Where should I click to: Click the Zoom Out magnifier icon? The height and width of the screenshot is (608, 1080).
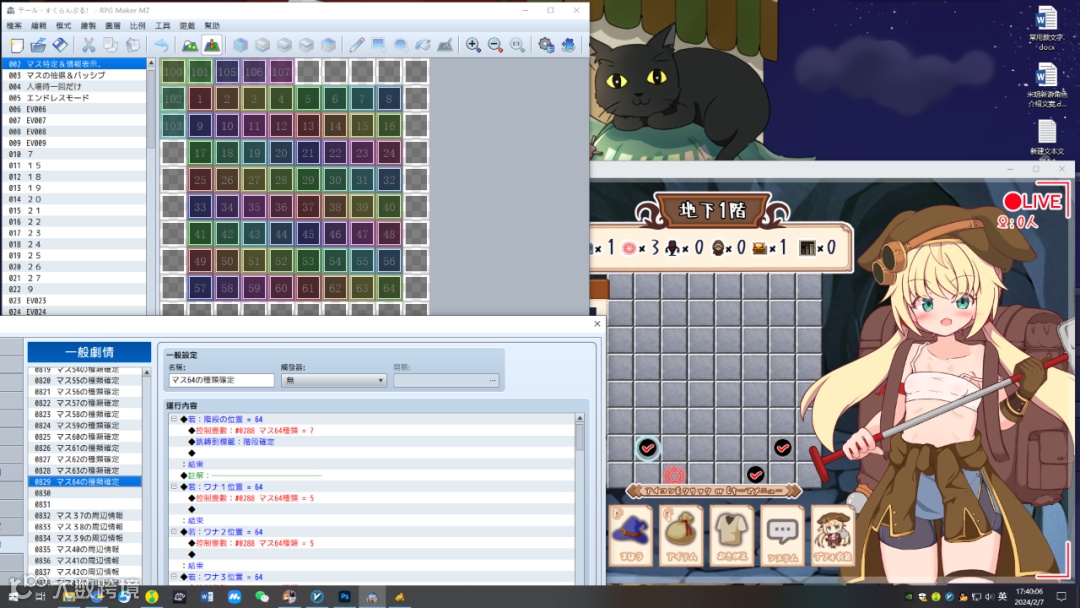(495, 45)
